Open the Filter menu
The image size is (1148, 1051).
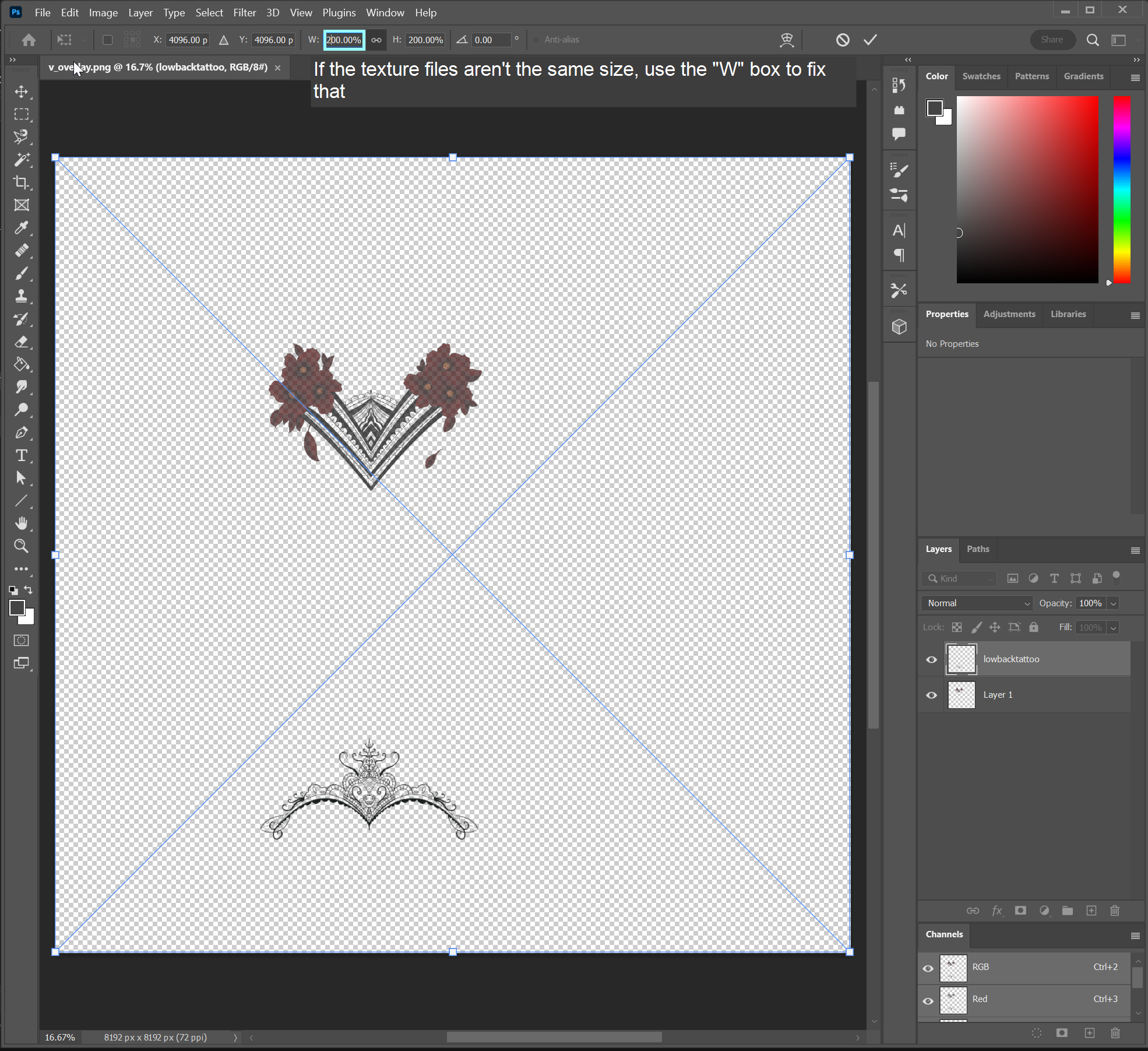tap(244, 12)
